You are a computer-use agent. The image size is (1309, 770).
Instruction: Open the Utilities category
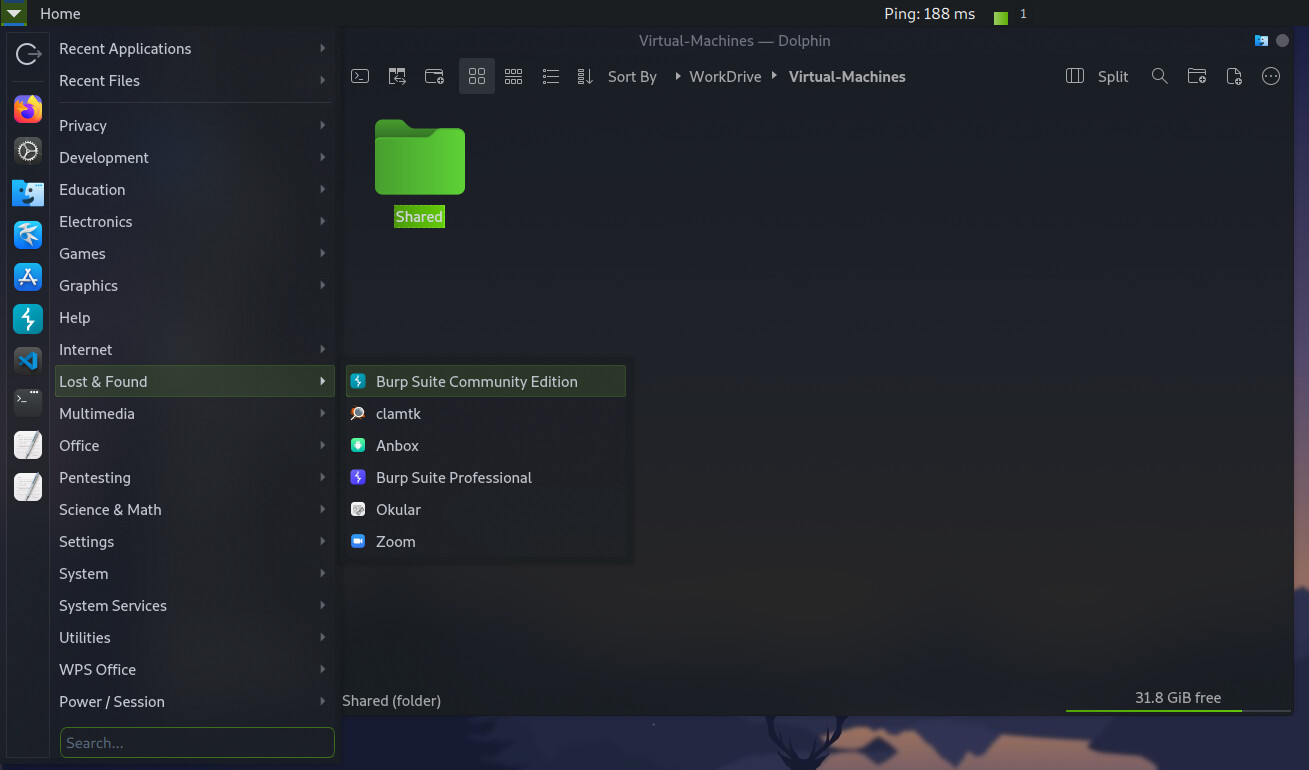click(194, 637)
